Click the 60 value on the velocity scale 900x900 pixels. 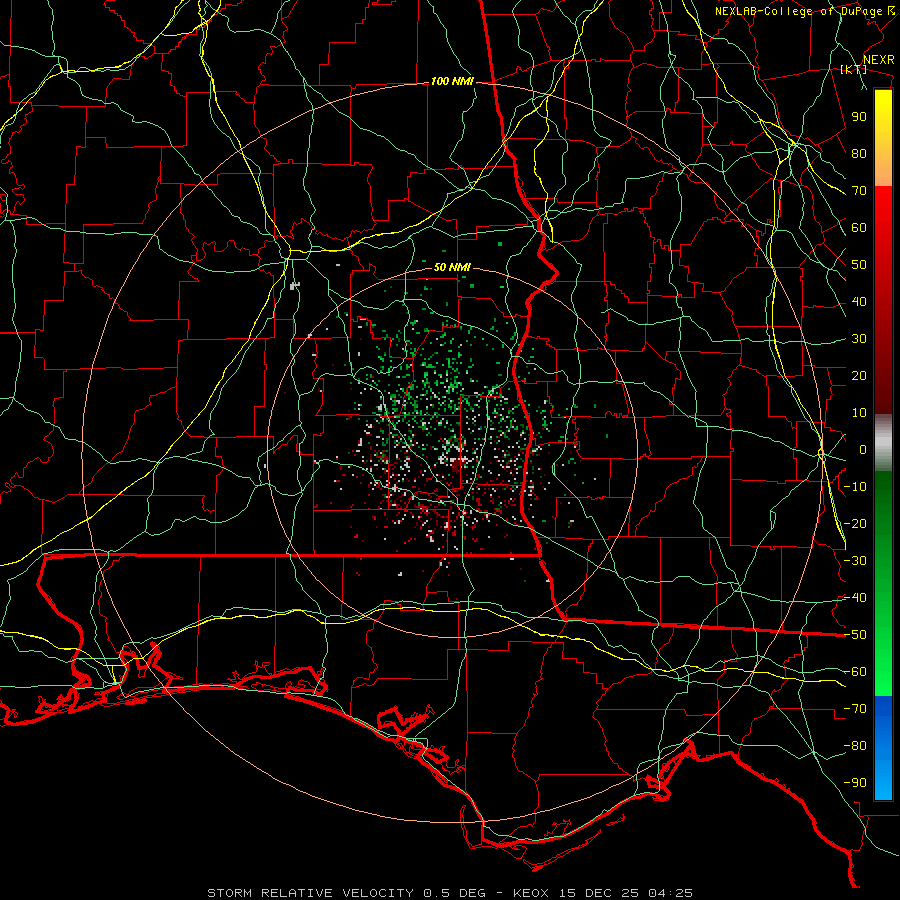pos(859,228)
